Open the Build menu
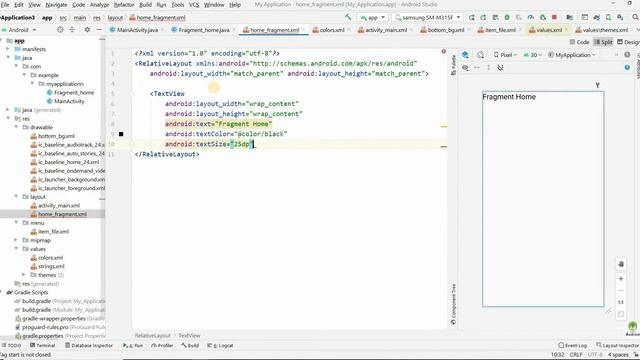This screenshot has height=360, width=640. pos(145,4)
